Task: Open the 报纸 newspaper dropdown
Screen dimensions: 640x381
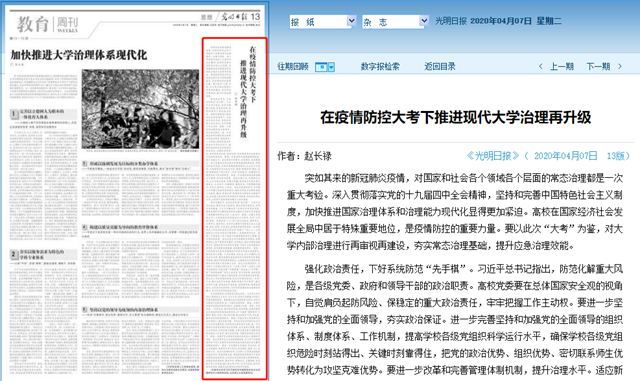Action: (322, 21)
